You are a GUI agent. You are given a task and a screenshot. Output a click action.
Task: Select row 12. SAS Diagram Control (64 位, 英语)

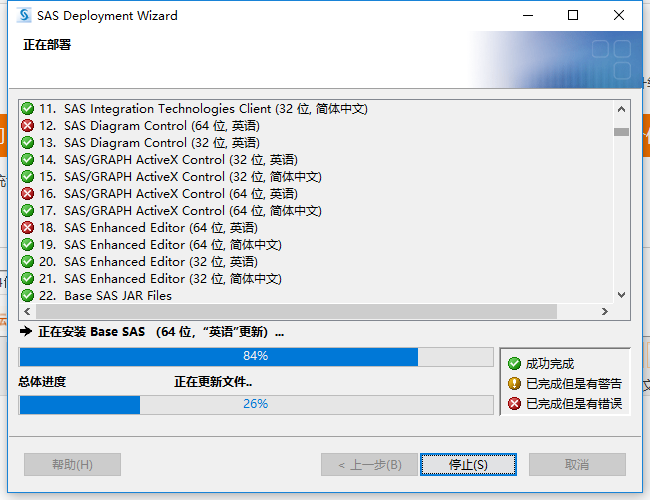[316, 126]
